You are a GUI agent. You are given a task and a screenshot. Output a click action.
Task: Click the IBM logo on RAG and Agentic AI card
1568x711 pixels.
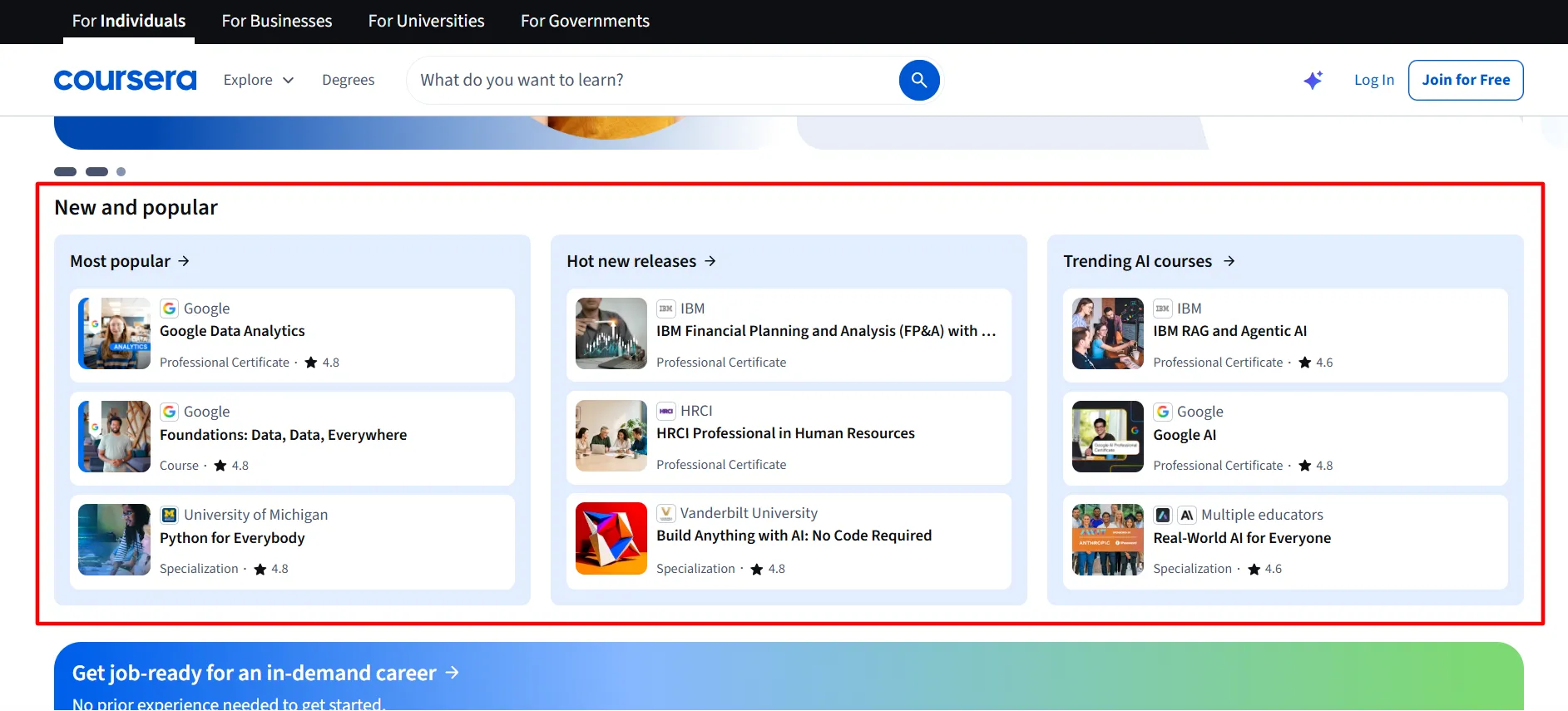[x=1163, y=309]
